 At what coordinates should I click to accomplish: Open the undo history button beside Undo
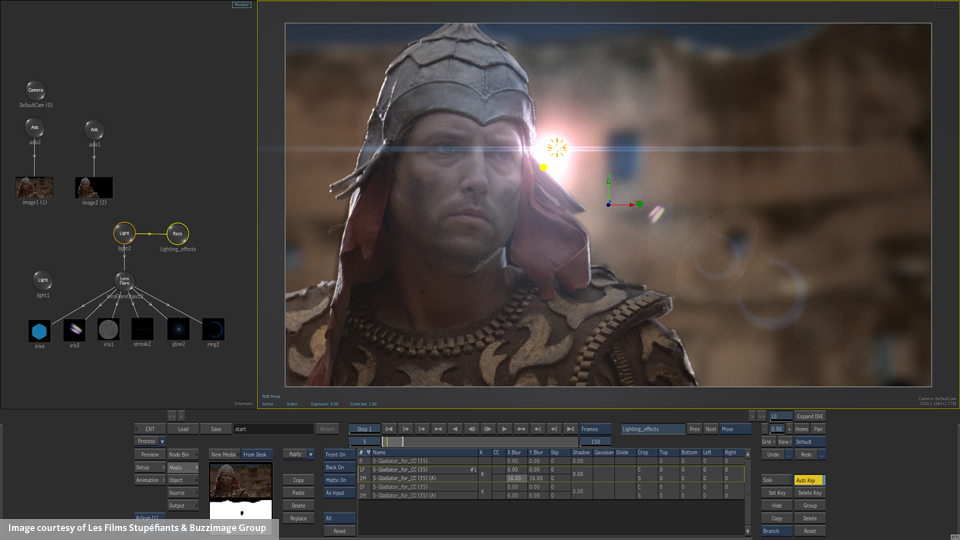click(789, 454)
